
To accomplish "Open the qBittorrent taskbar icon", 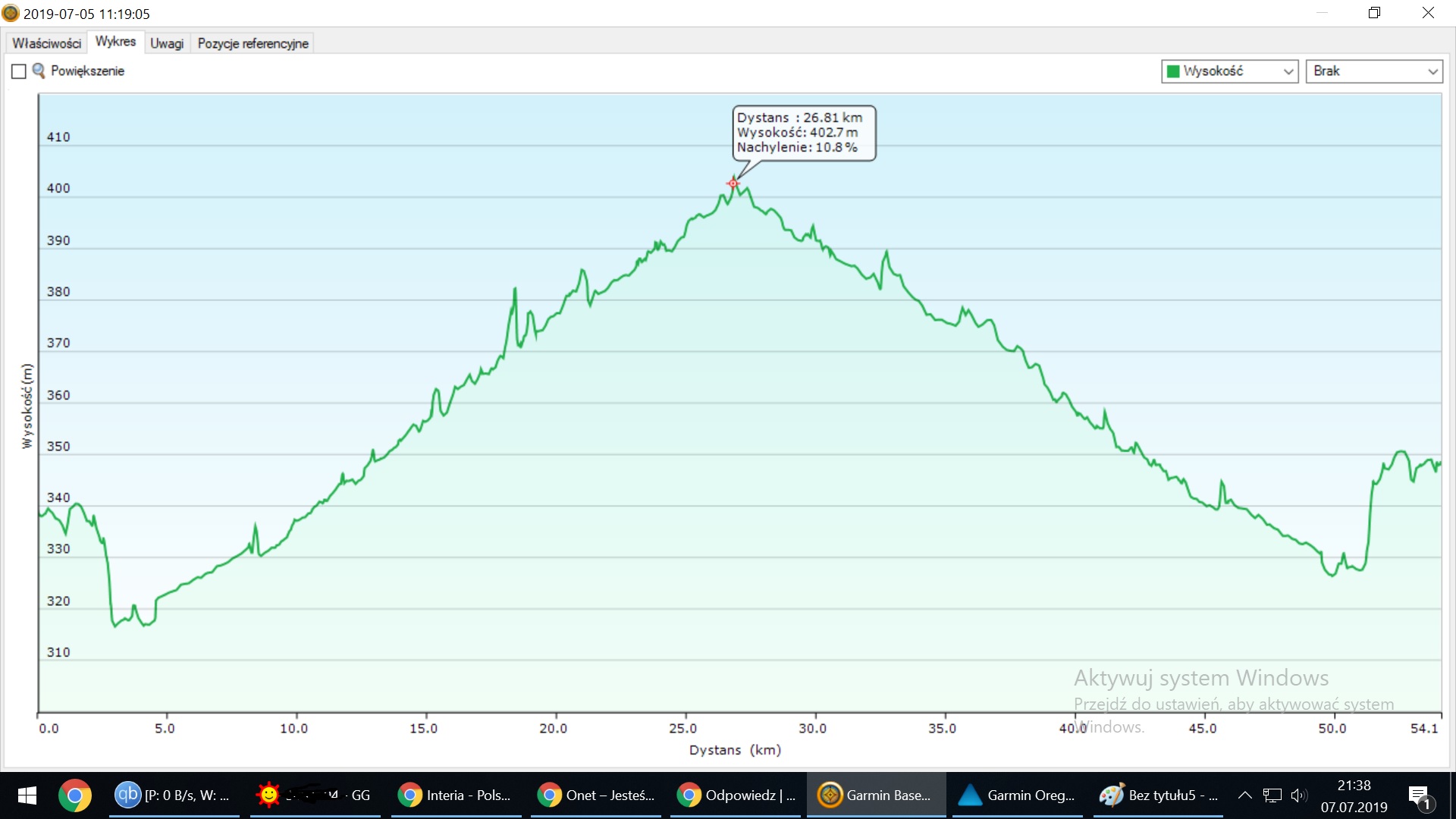I will [174, 795].
